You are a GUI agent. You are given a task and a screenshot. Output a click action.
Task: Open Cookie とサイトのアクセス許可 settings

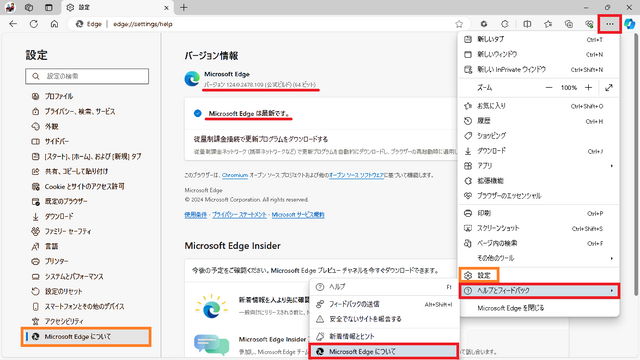pyautogui.click(x=87, y=187)
